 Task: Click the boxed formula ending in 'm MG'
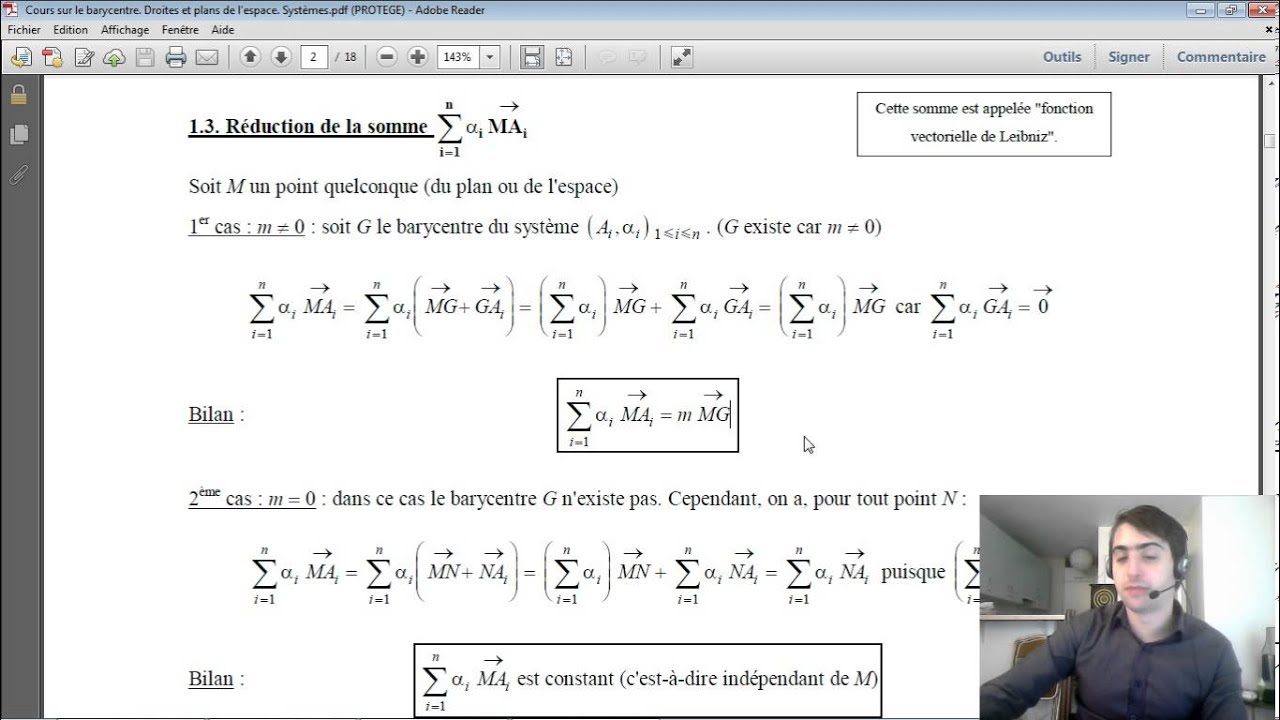click(x=648, y=415)
